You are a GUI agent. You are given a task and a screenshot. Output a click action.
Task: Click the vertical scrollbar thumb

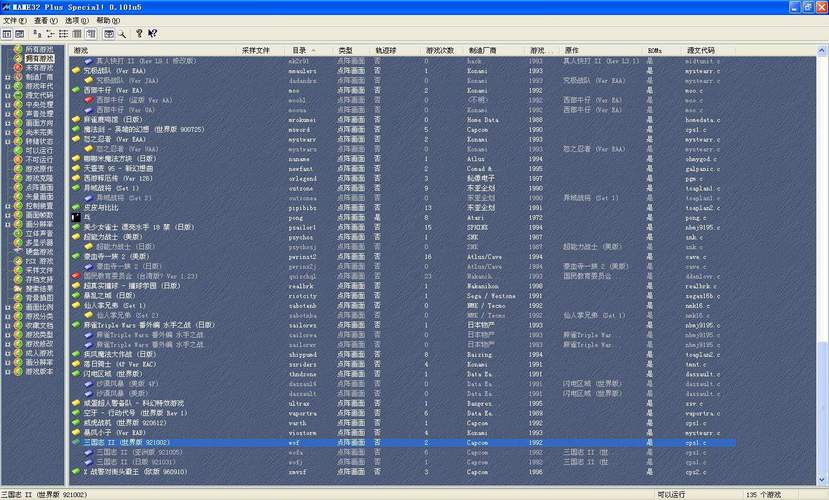[x=822, y=408]
